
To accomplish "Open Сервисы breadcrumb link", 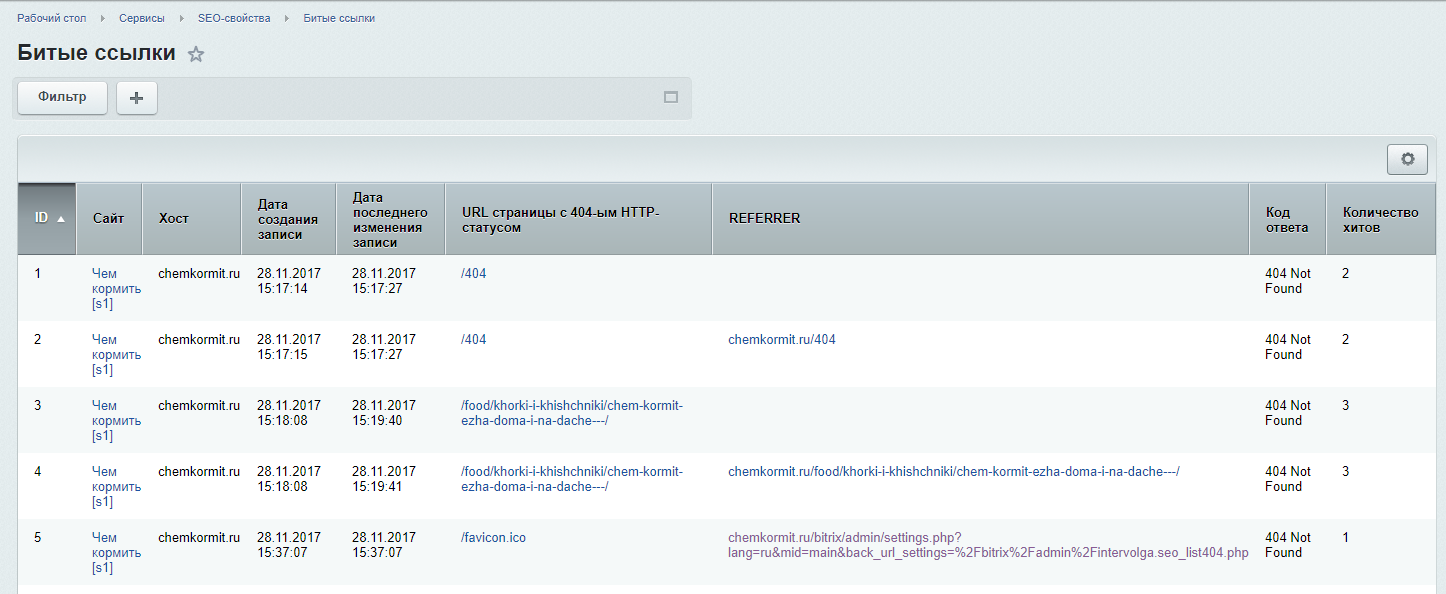I will click(141, 18).
